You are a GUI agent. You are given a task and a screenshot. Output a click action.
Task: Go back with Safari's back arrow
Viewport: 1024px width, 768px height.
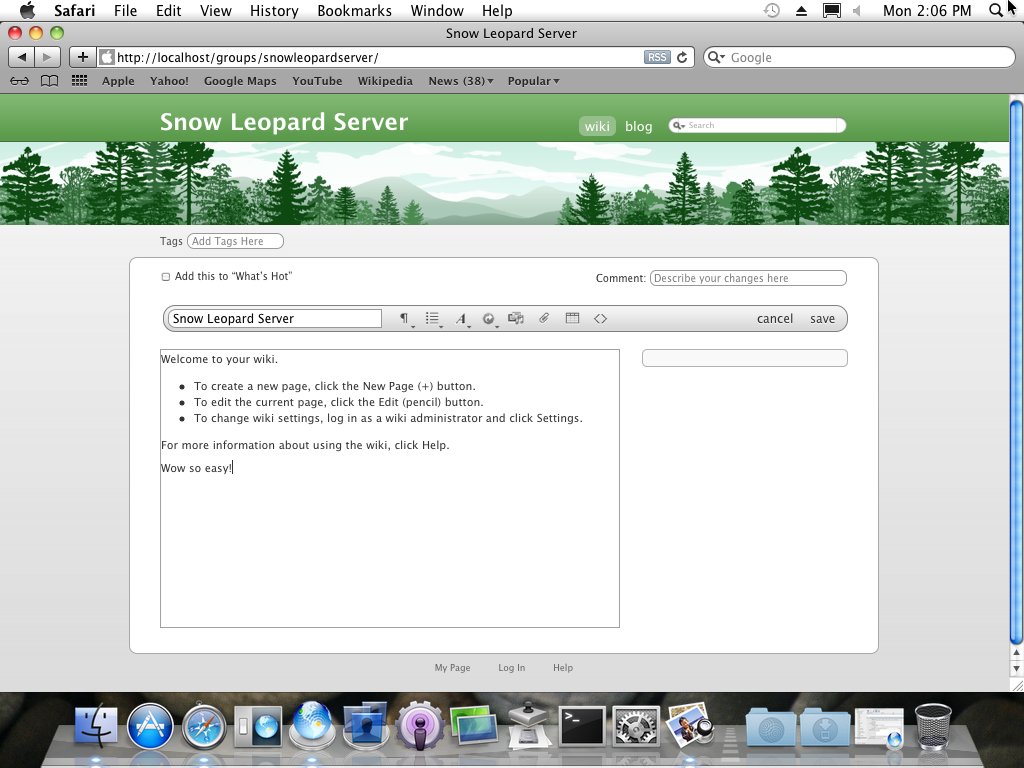22,57
